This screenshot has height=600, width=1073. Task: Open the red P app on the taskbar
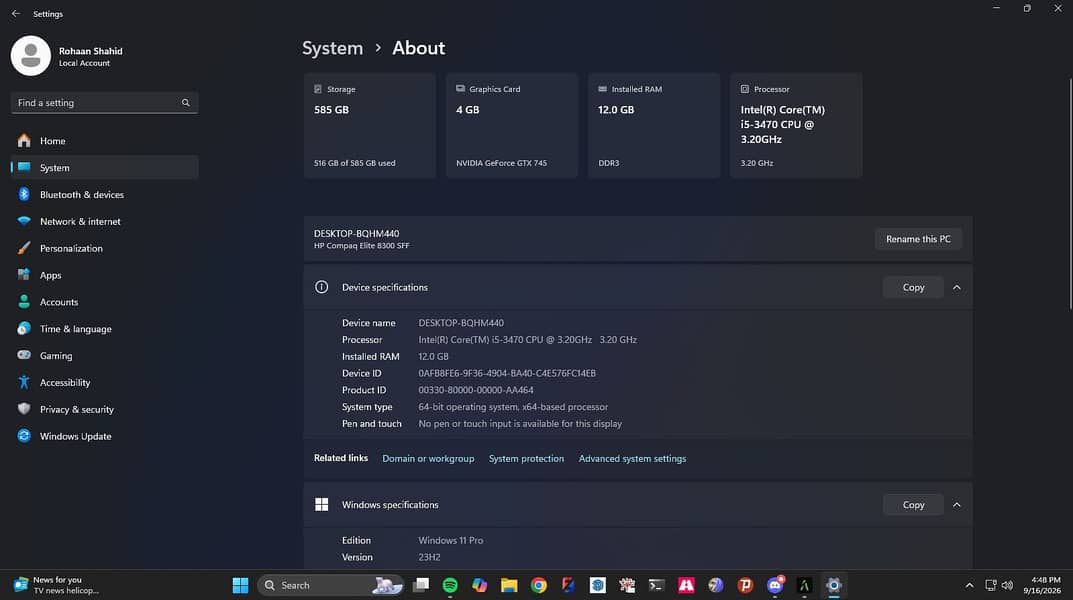[745, 585]
